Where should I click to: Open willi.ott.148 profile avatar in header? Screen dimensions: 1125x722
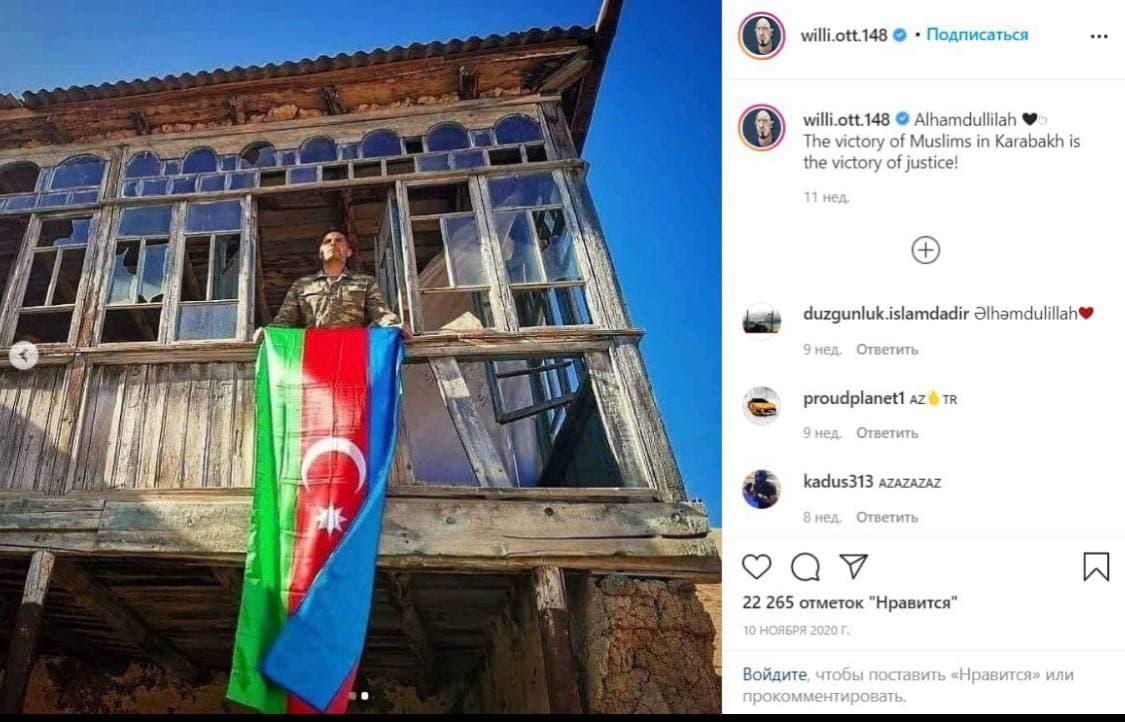[761, 35]
